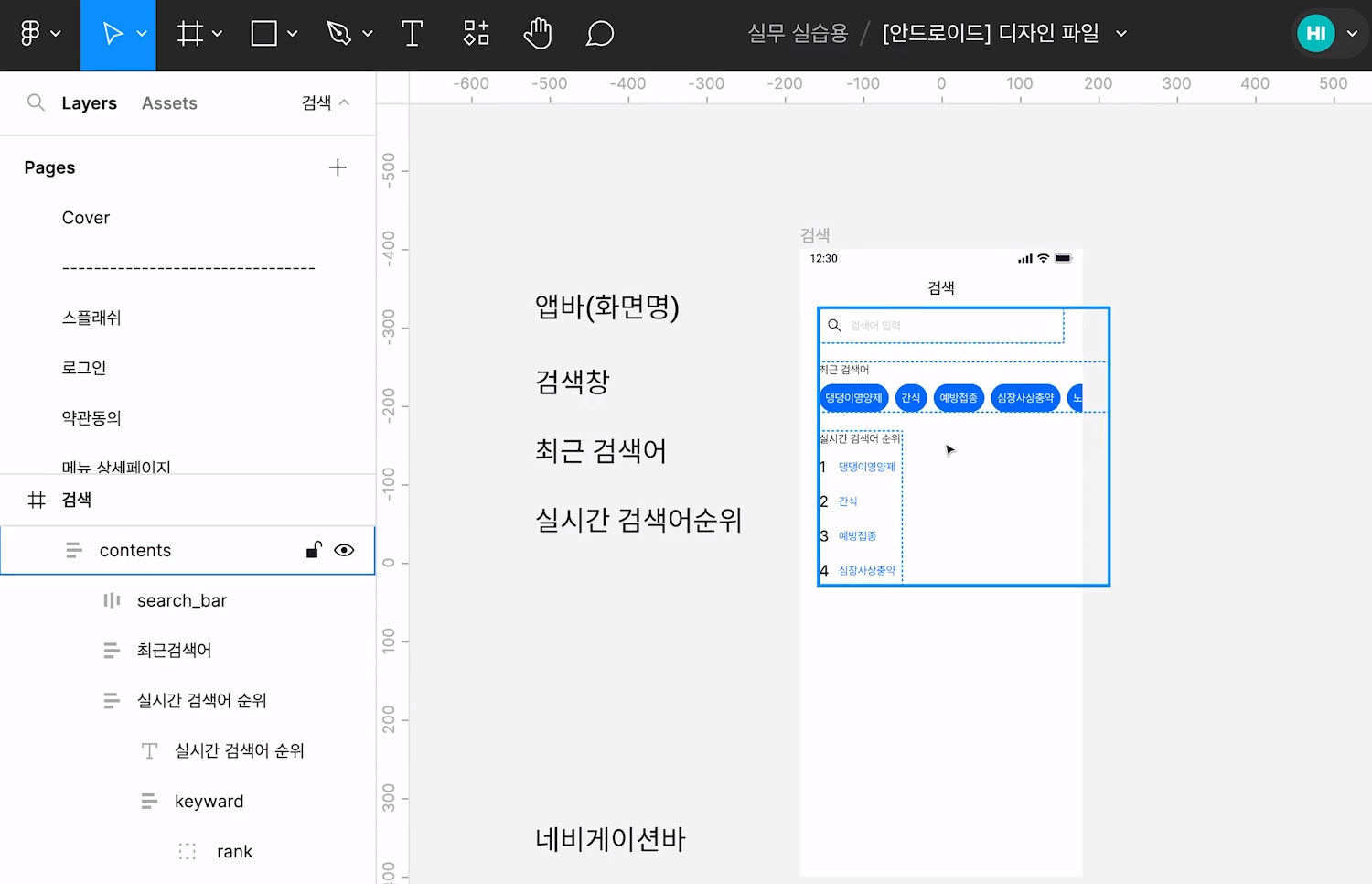Select the Pen tool
The image size is (1372, 884).
tap(338, 34)
